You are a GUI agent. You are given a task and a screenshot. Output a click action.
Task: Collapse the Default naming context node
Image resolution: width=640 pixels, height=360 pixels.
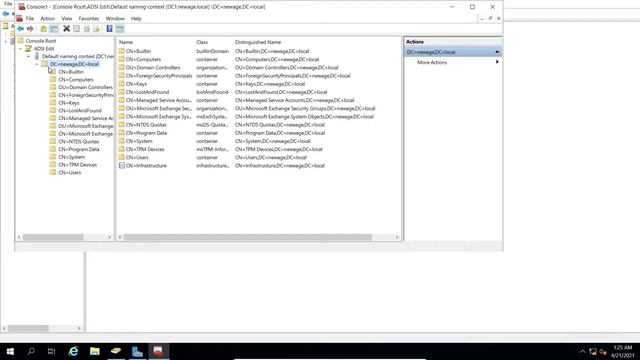point(29,56)
